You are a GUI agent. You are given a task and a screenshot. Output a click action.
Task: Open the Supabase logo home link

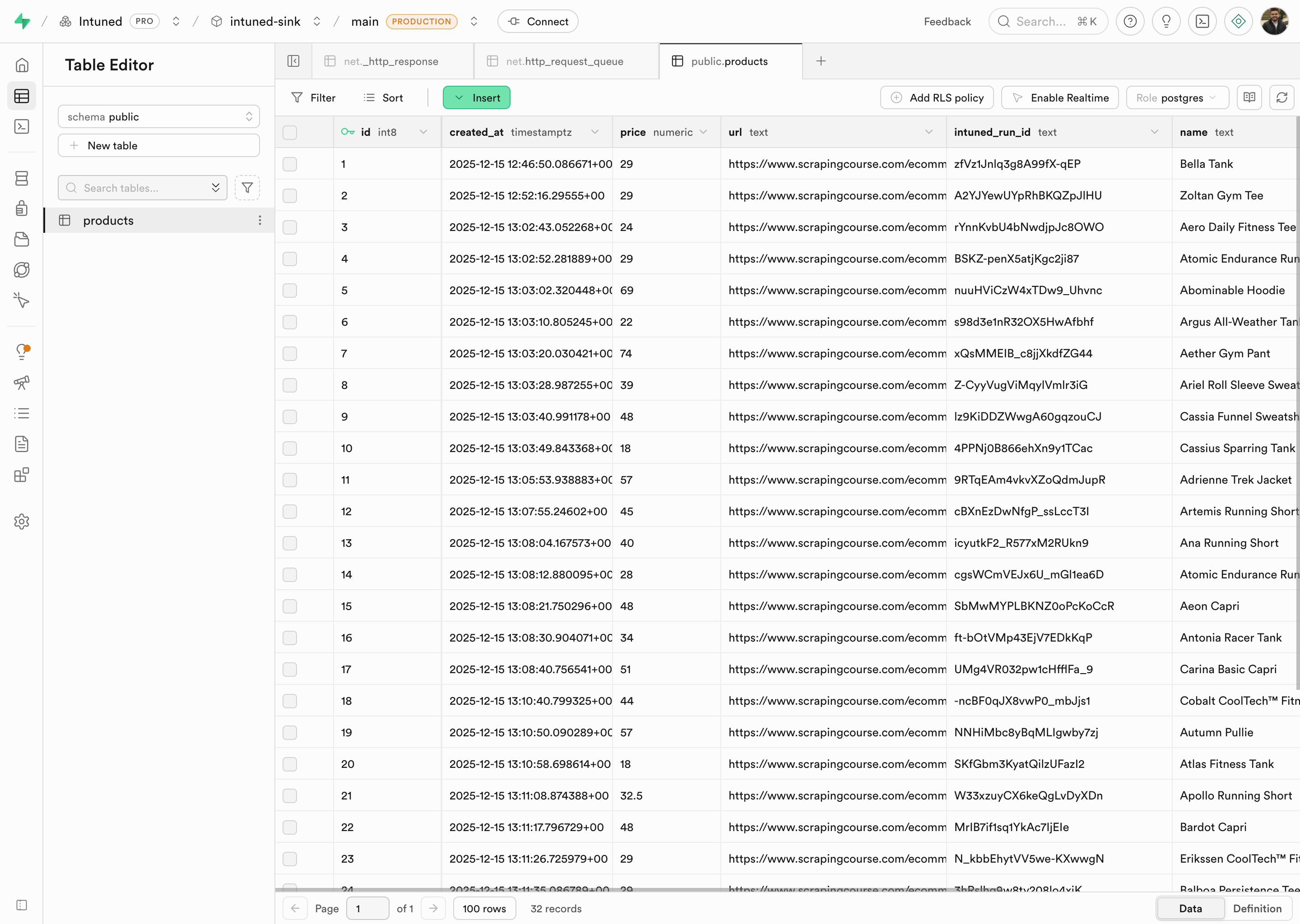pyautogui.click(x=22, y=22)
